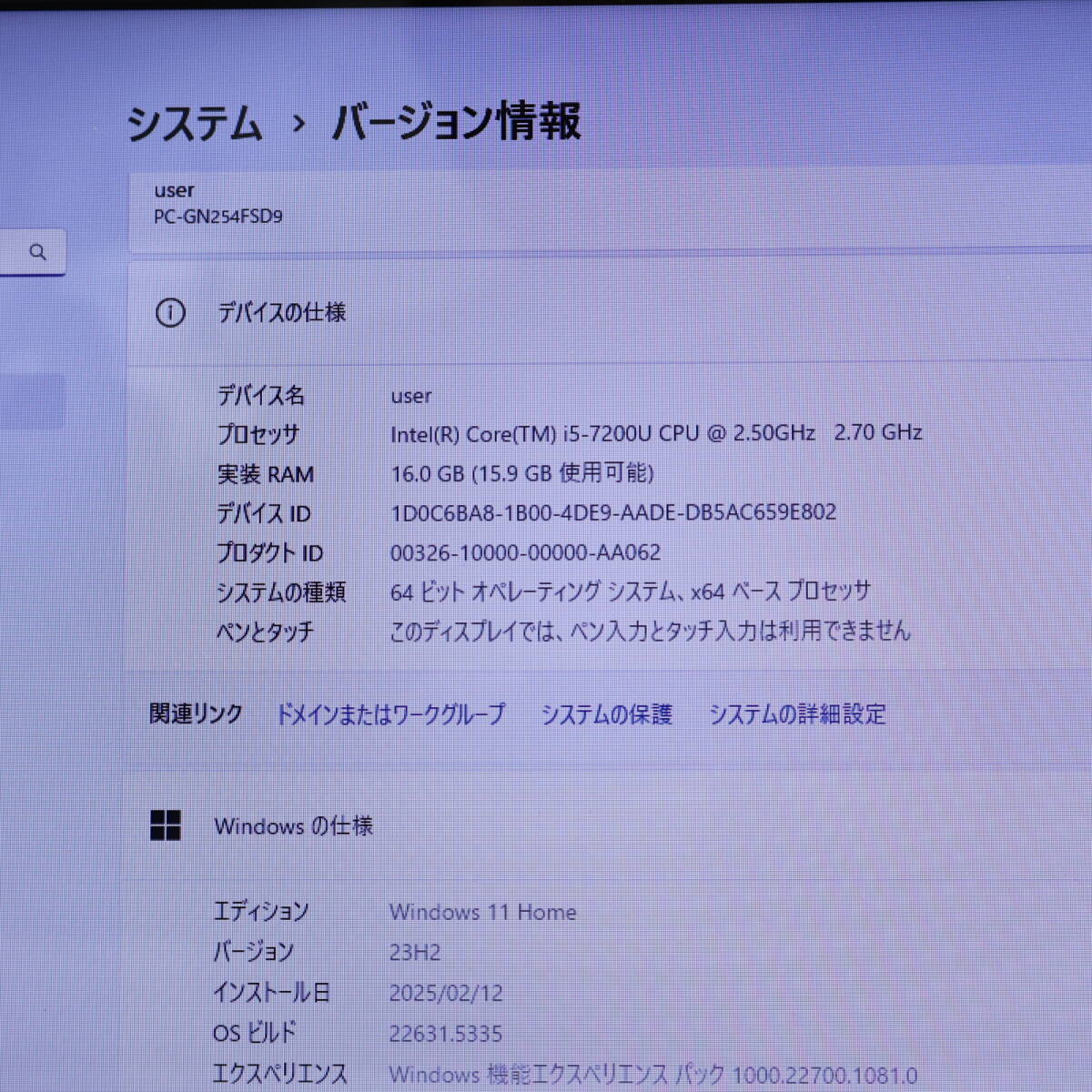The width and height of the screenshot is (1092, 1092).
Task: Select the pen and touch availability text
Action: pyautogui.click(x=650, y=631)
